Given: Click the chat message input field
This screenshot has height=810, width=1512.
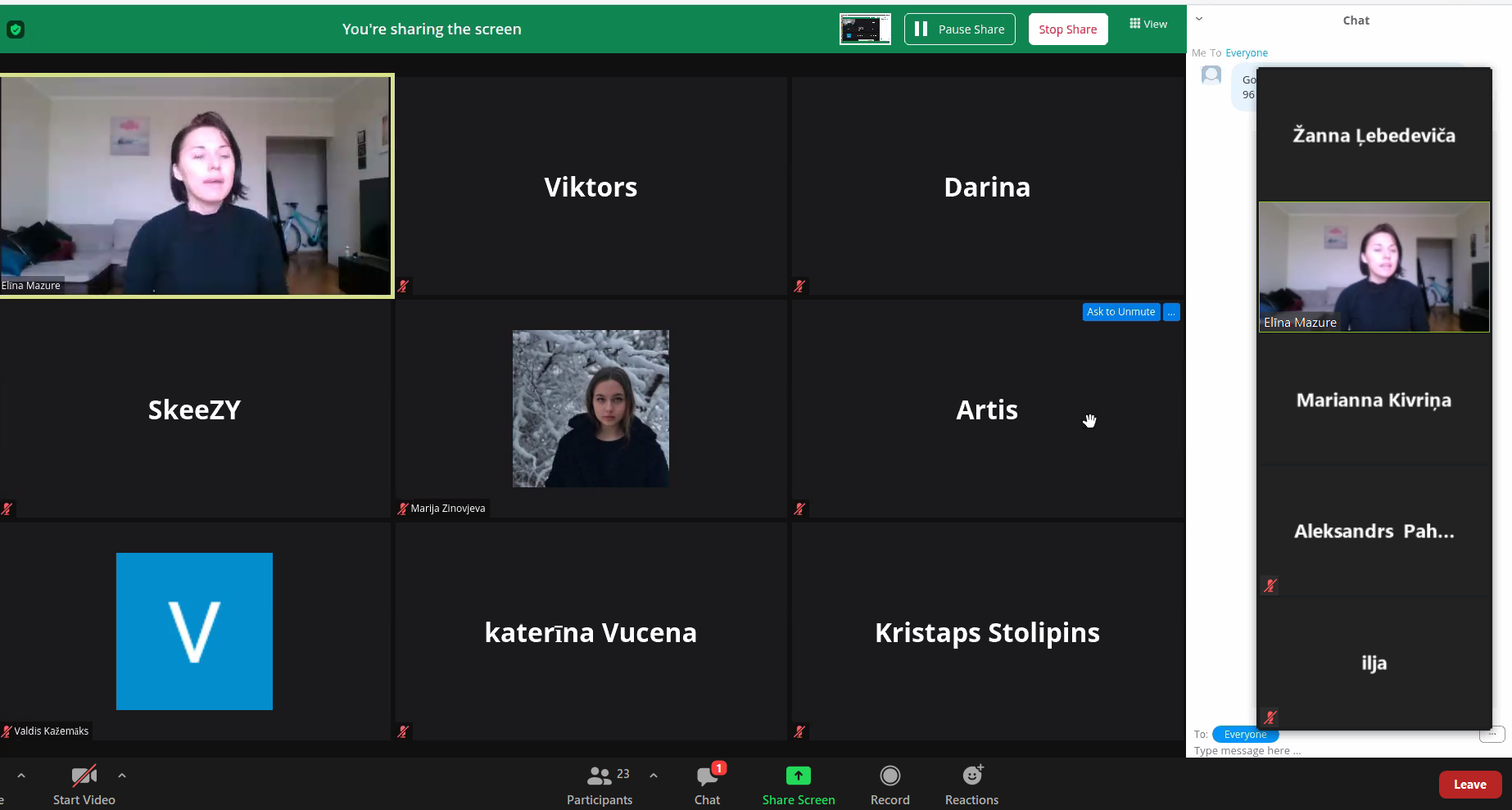Looking at the screenshot, I should coord(1327,751).
